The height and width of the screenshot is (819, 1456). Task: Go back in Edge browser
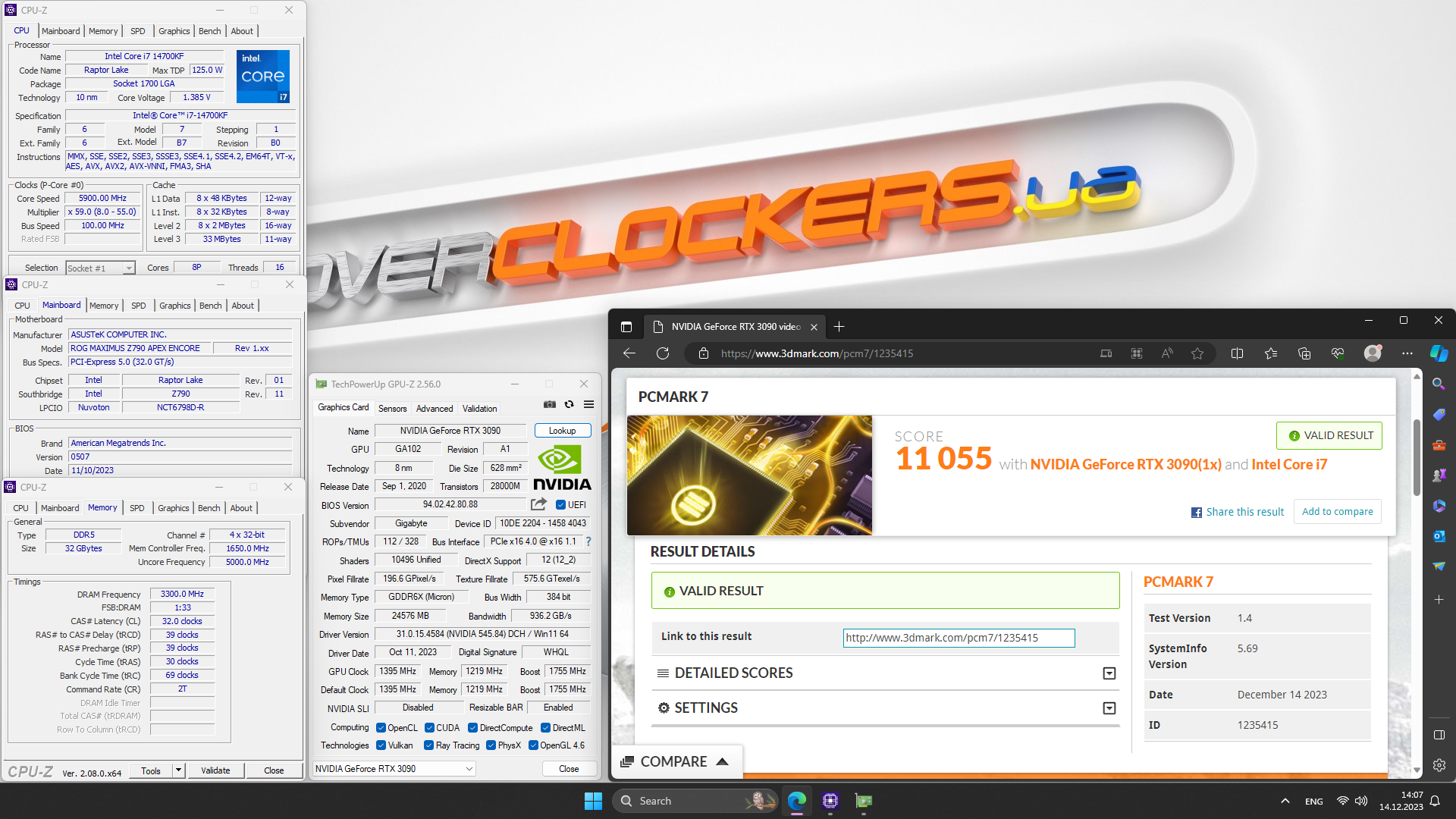click(629, 353)
